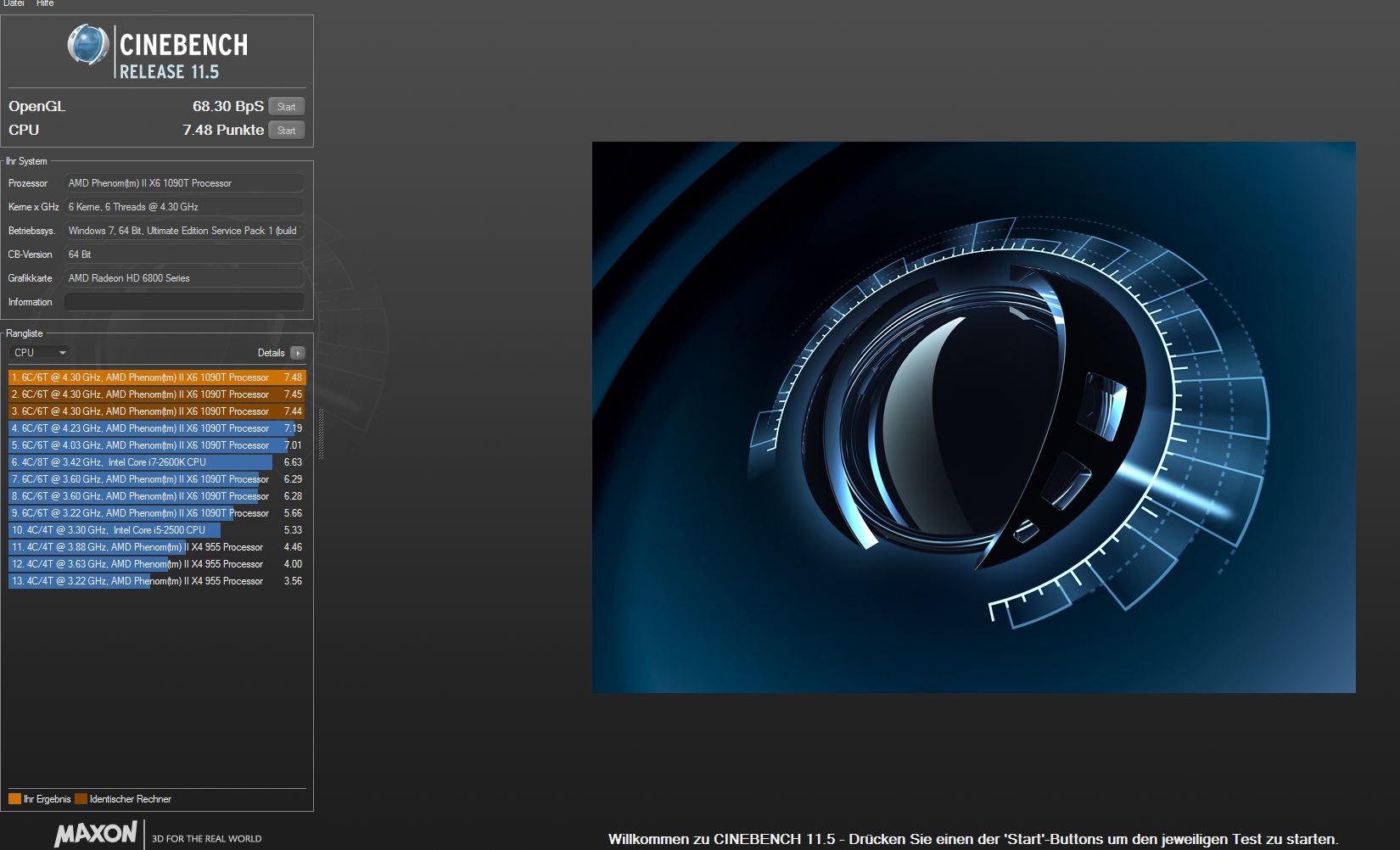1400x850 pixels.
Task: Start the OpenGL benchmark test
Action: [x=287, y=107]
